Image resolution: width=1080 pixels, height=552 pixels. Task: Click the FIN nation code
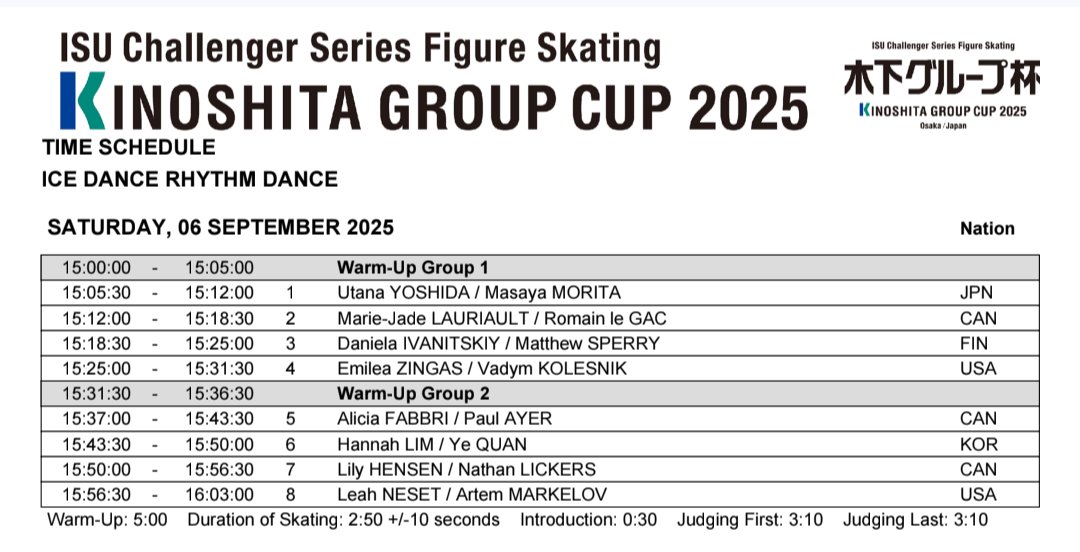coord(977,344)
